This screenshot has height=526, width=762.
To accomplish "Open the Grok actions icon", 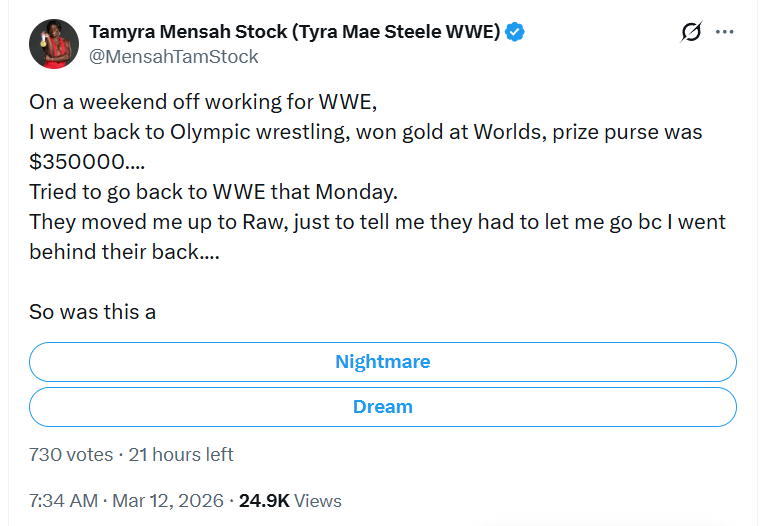I will pos(691,32).
